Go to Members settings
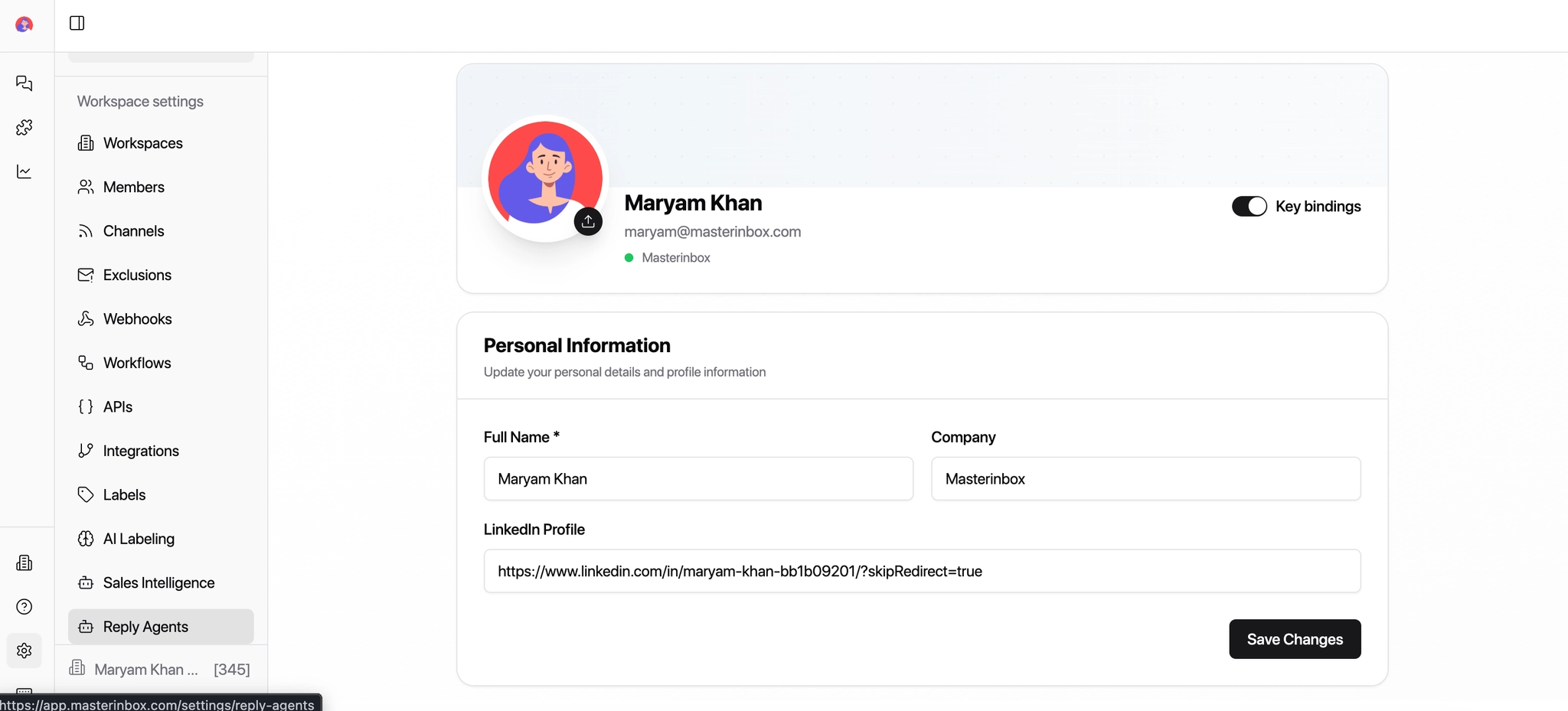Screen dimensions: 1568x711 [x=133, y=187]
